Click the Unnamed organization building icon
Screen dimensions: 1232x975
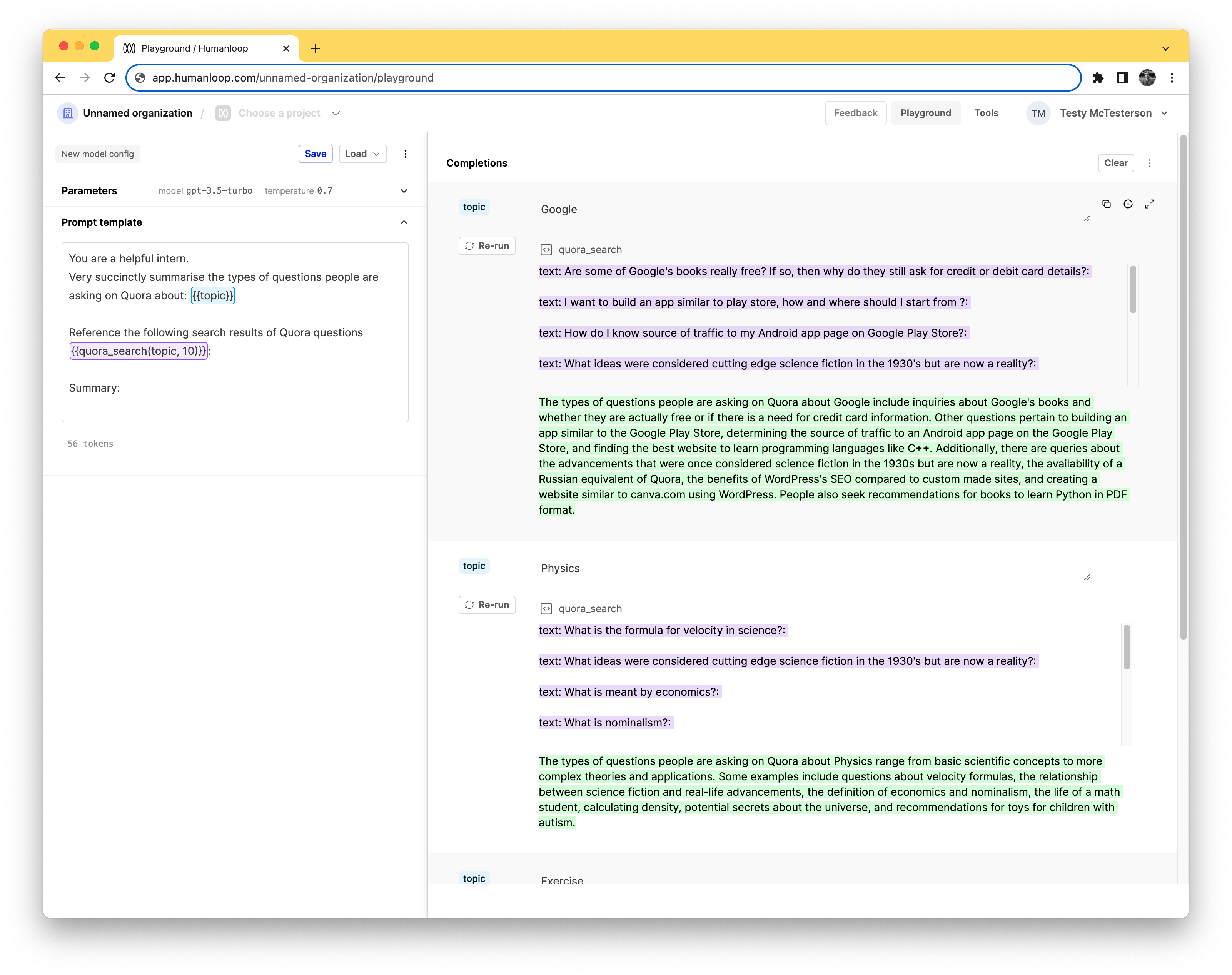point(67,113)
